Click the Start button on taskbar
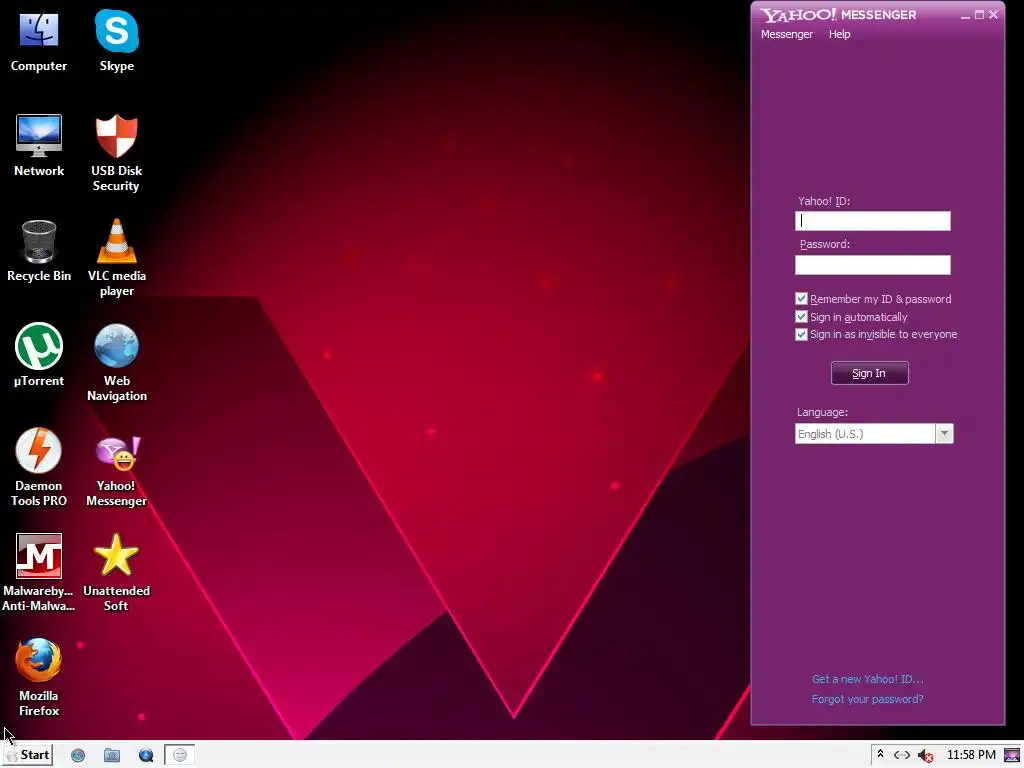Screen dimensions: 1024x768 click(27, 755)
